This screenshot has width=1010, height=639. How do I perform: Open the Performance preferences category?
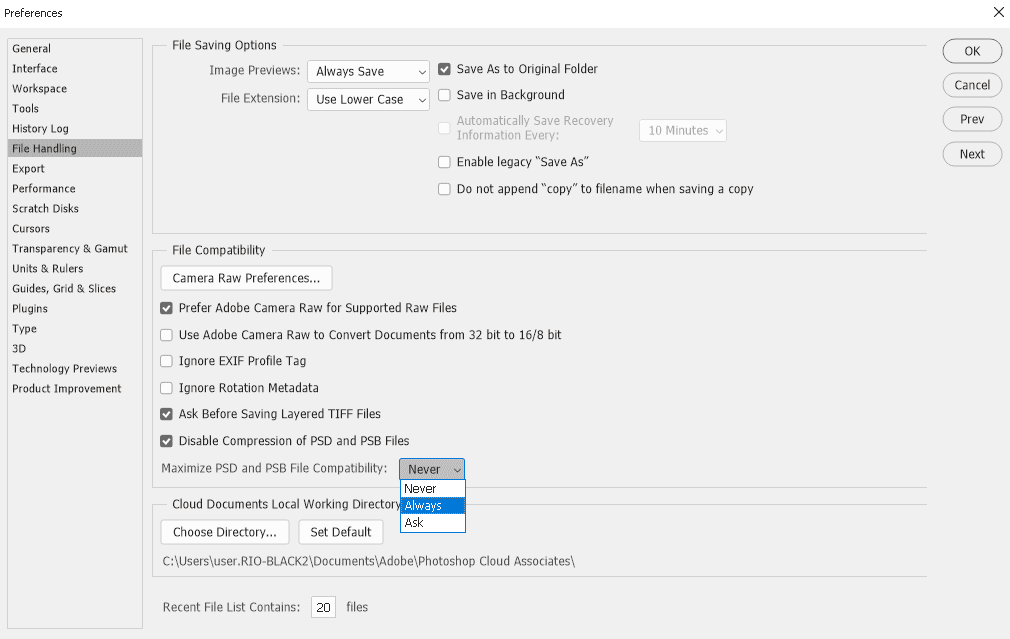(44, 189)
